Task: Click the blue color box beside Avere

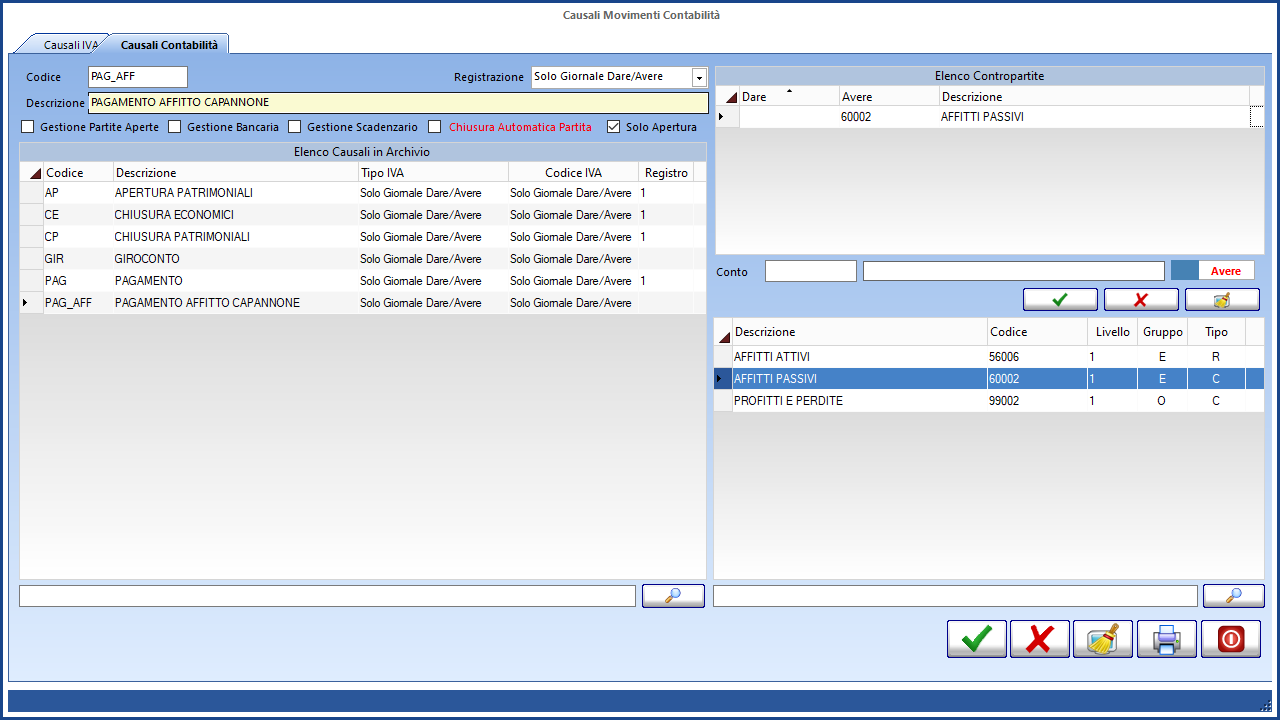Action: coord(1184,271)
